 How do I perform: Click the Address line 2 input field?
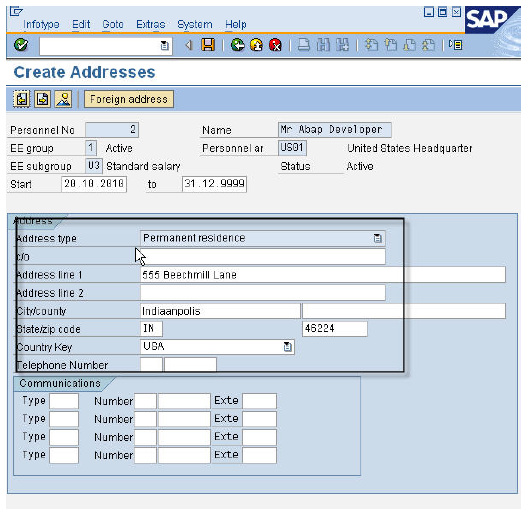point(263,293)
